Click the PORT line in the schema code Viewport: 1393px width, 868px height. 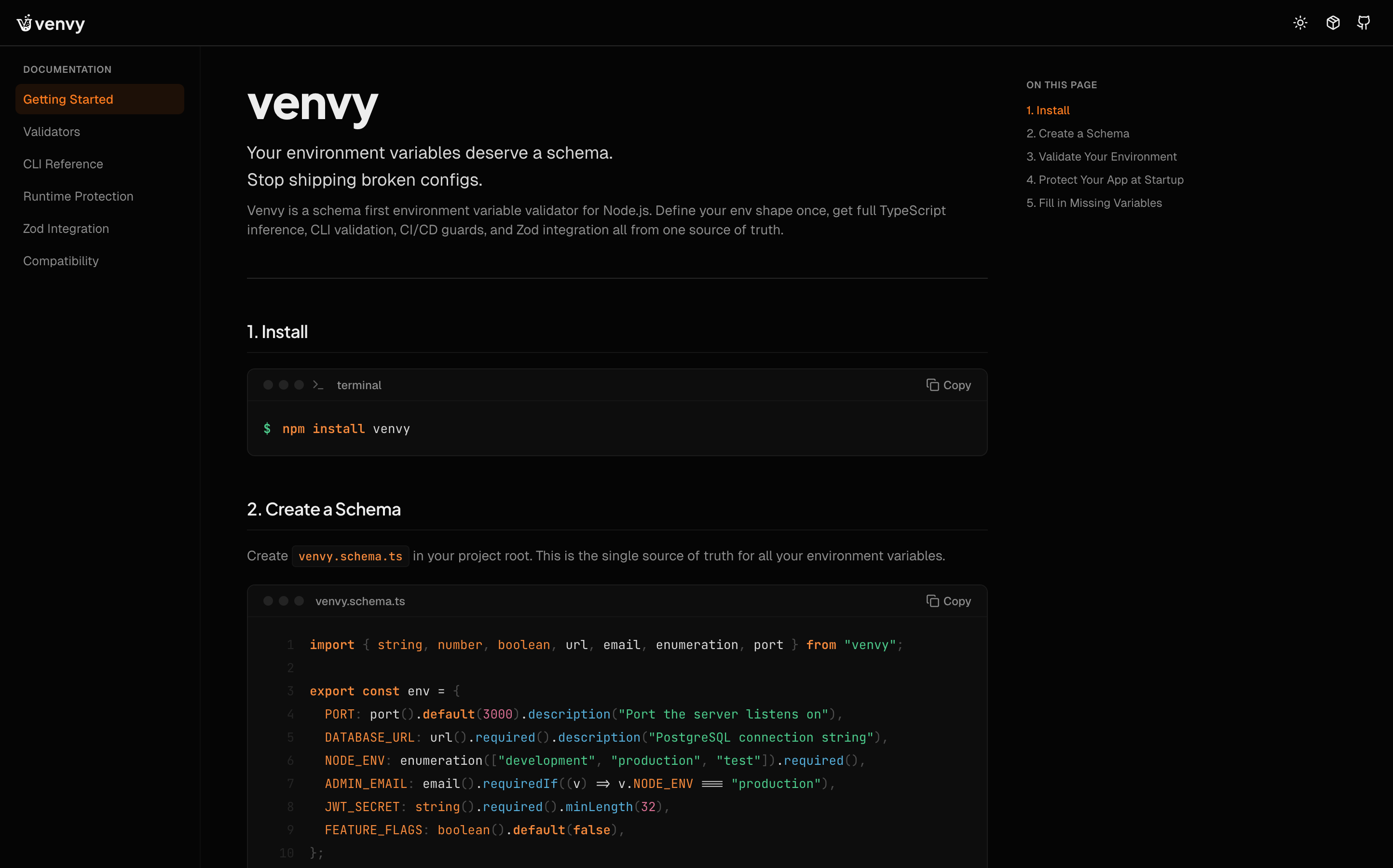coord(583,714)
